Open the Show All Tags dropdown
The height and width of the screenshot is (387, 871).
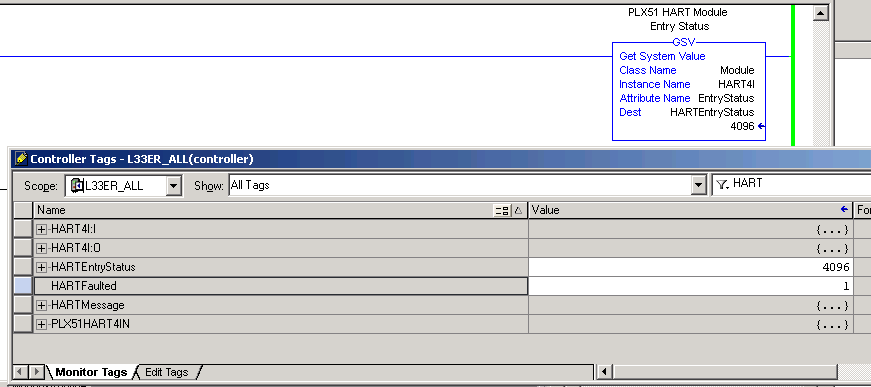point(698,185)
